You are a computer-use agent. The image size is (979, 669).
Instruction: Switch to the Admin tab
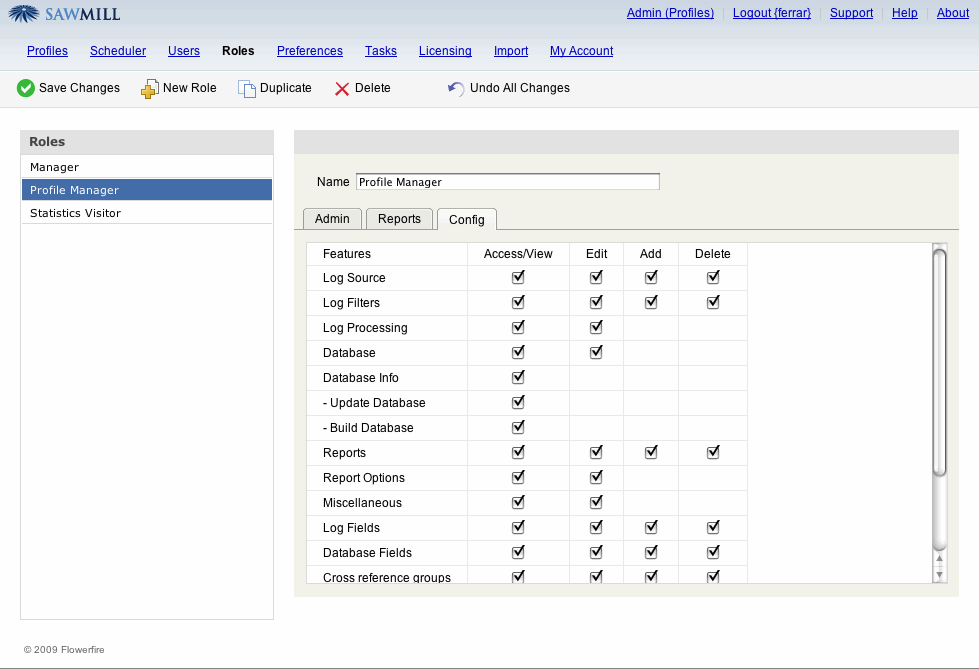coord(332,219)
